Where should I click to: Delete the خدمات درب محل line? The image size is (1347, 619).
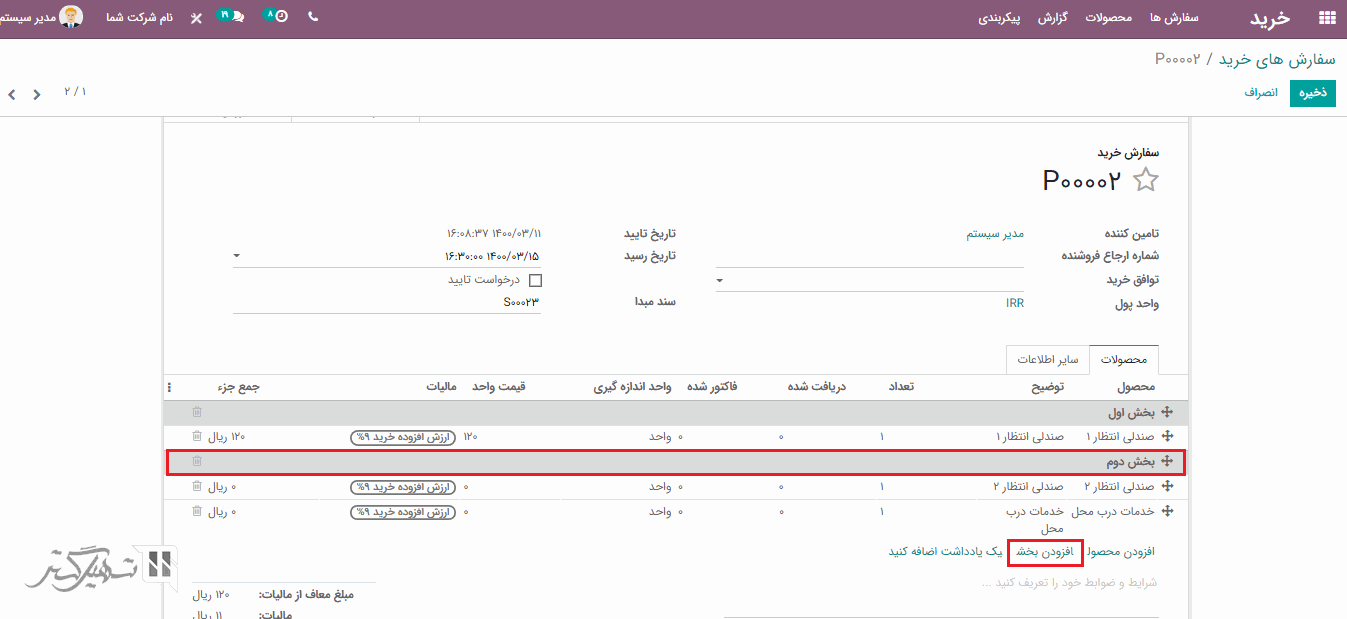pyautogui.click(x=197, y=512)
